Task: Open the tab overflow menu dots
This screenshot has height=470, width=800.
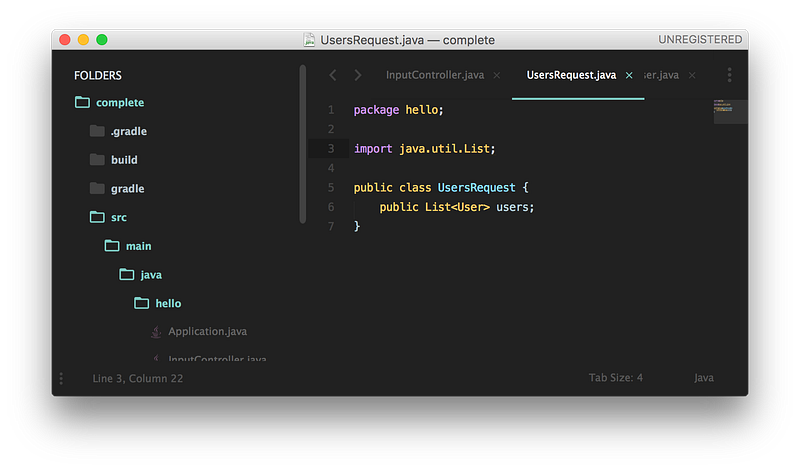Action: pyautogui.click(x=730, y=75)
